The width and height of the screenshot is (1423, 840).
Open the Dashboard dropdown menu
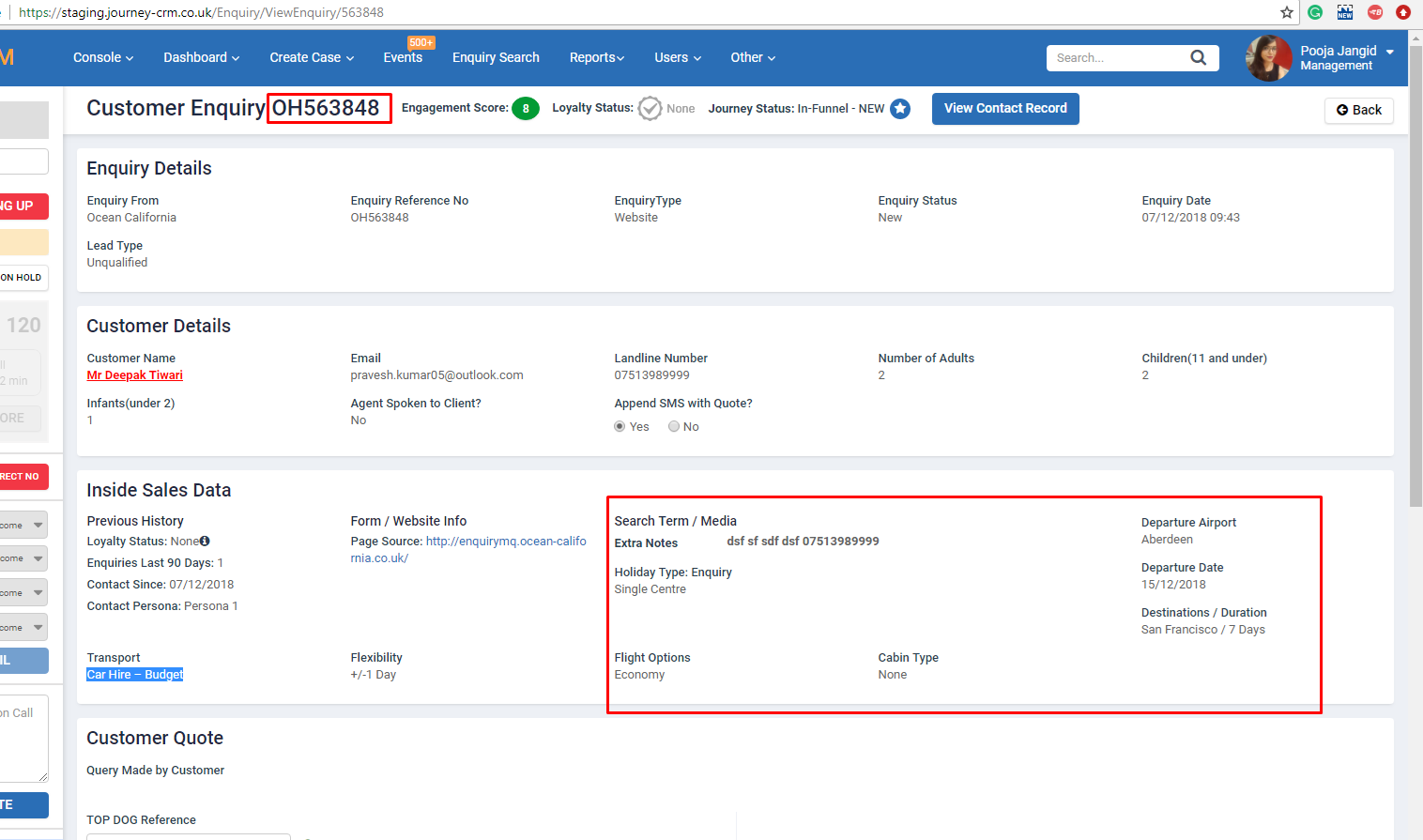click(202, 57)
